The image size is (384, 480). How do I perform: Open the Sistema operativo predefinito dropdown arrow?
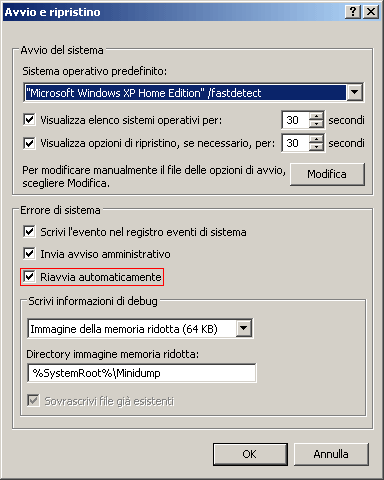(354, 92)
